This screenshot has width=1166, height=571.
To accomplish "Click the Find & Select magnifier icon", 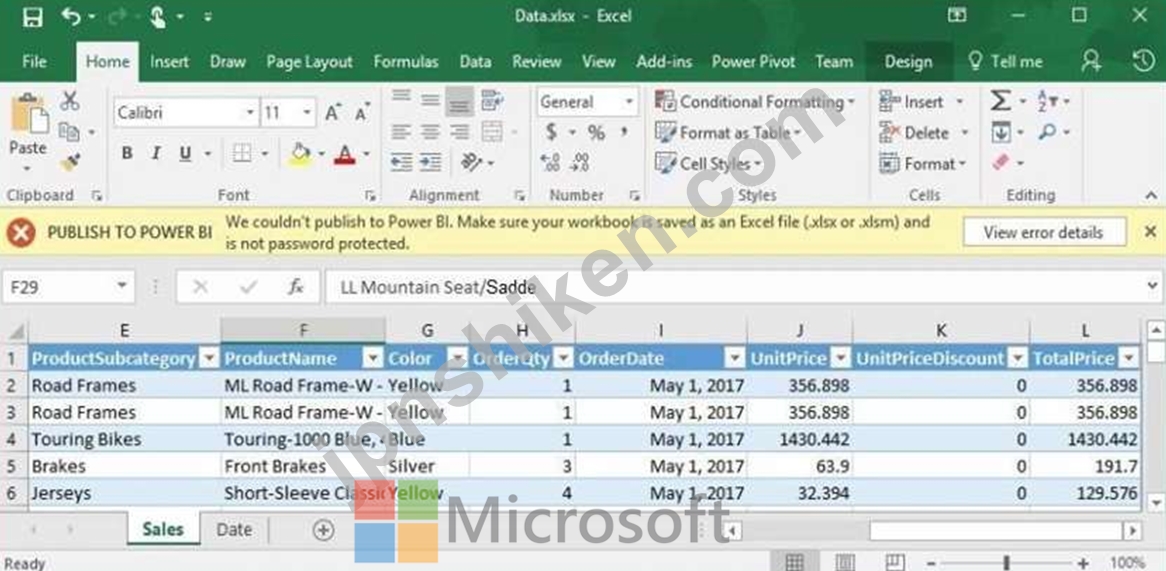I will pos(1047,132).
